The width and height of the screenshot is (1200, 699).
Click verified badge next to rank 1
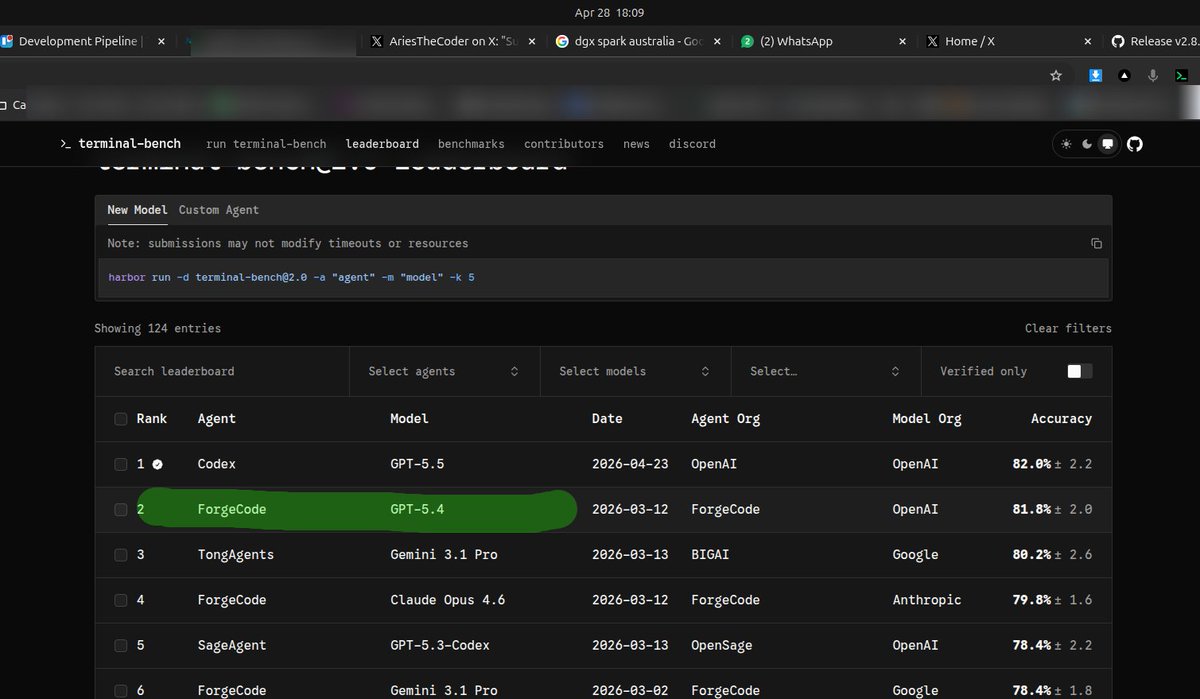(158, 464)
